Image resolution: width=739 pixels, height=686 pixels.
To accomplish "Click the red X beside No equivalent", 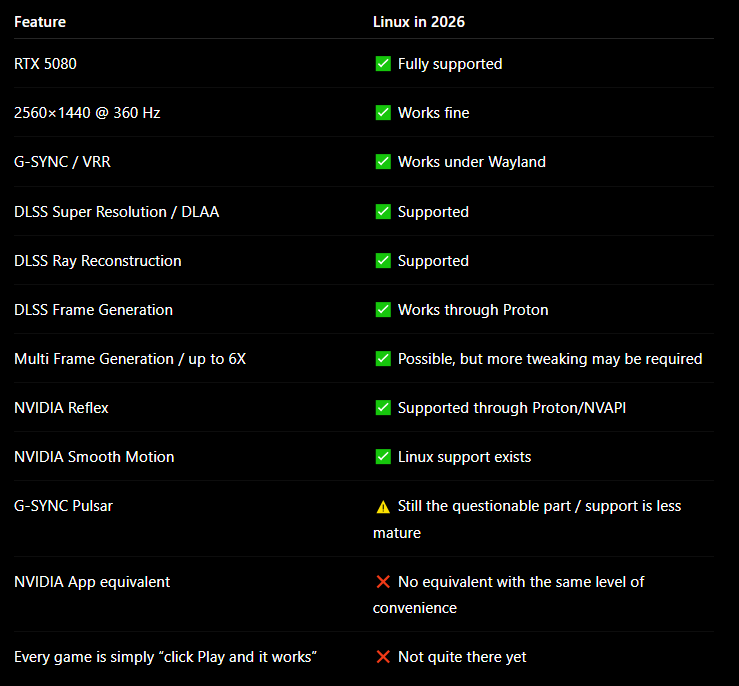I will (383, 582).
